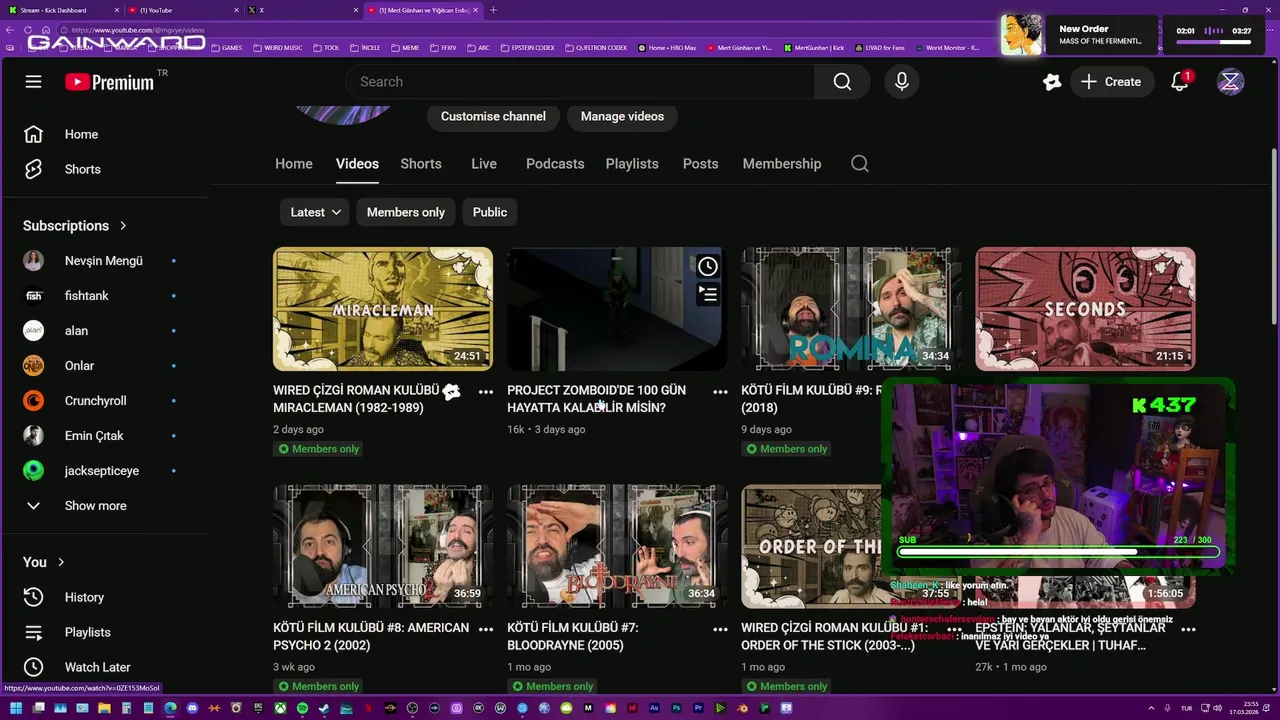Screen dimensions: 1280x720
Task: Open Steam from the taskbar
Action: pyautogui.click(x=324, y=708)
